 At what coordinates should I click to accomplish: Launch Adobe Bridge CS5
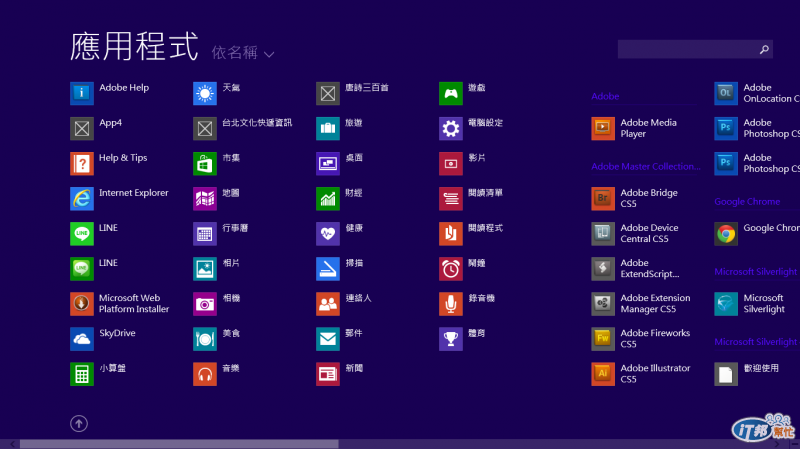[x=635, y=198]
